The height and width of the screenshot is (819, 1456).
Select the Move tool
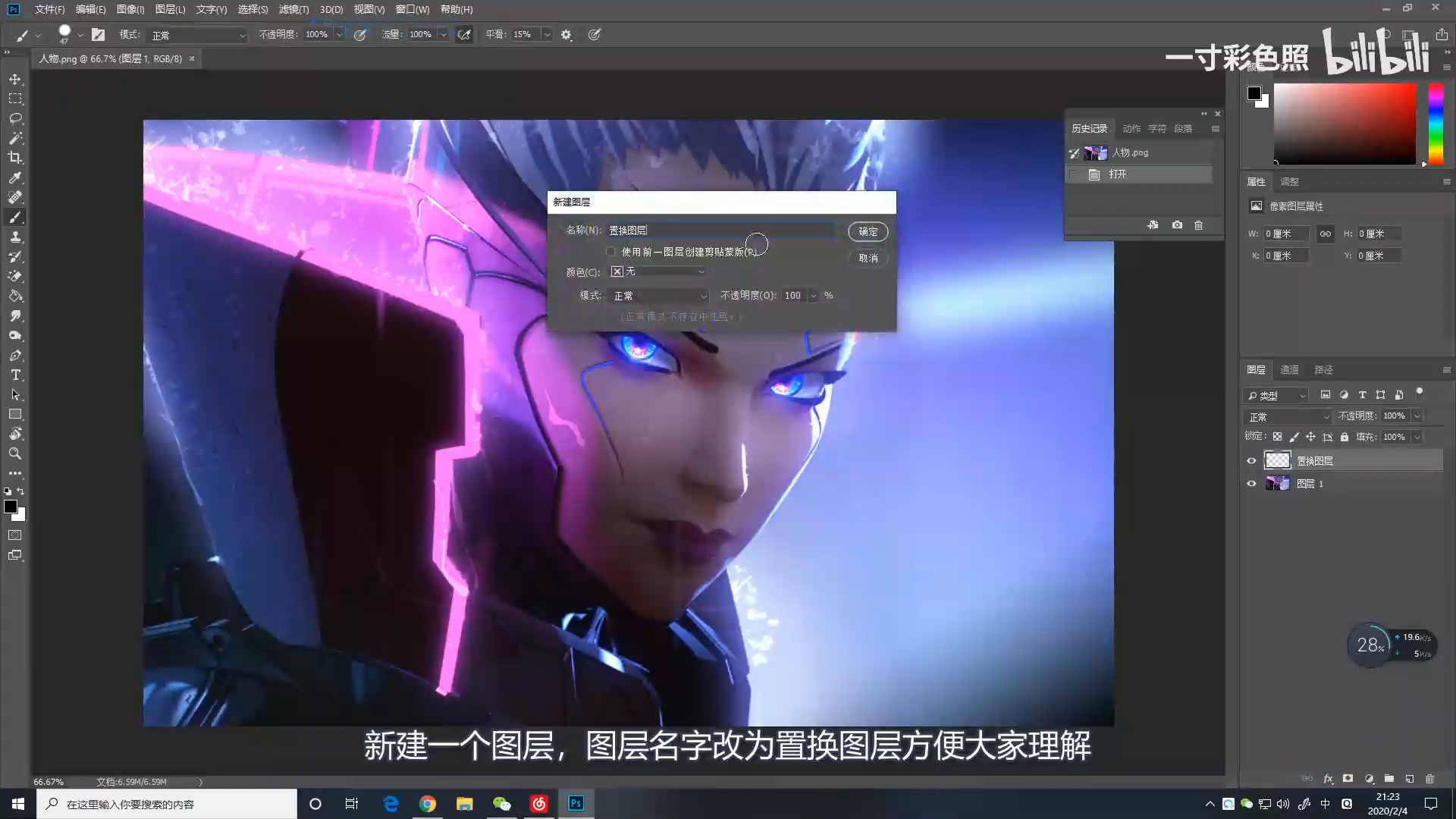click(15, 79)
